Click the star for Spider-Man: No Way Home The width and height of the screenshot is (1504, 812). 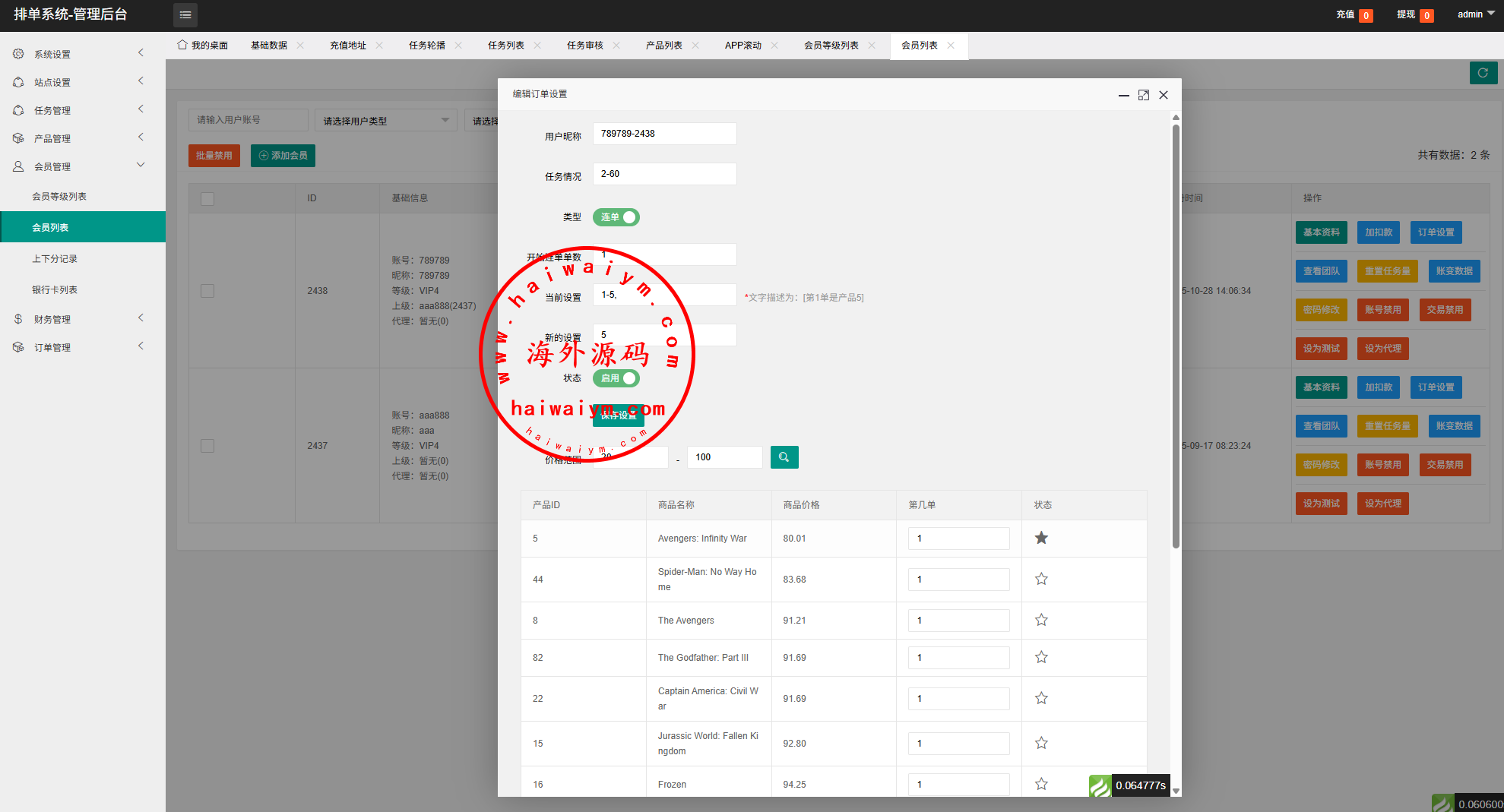1041,580
